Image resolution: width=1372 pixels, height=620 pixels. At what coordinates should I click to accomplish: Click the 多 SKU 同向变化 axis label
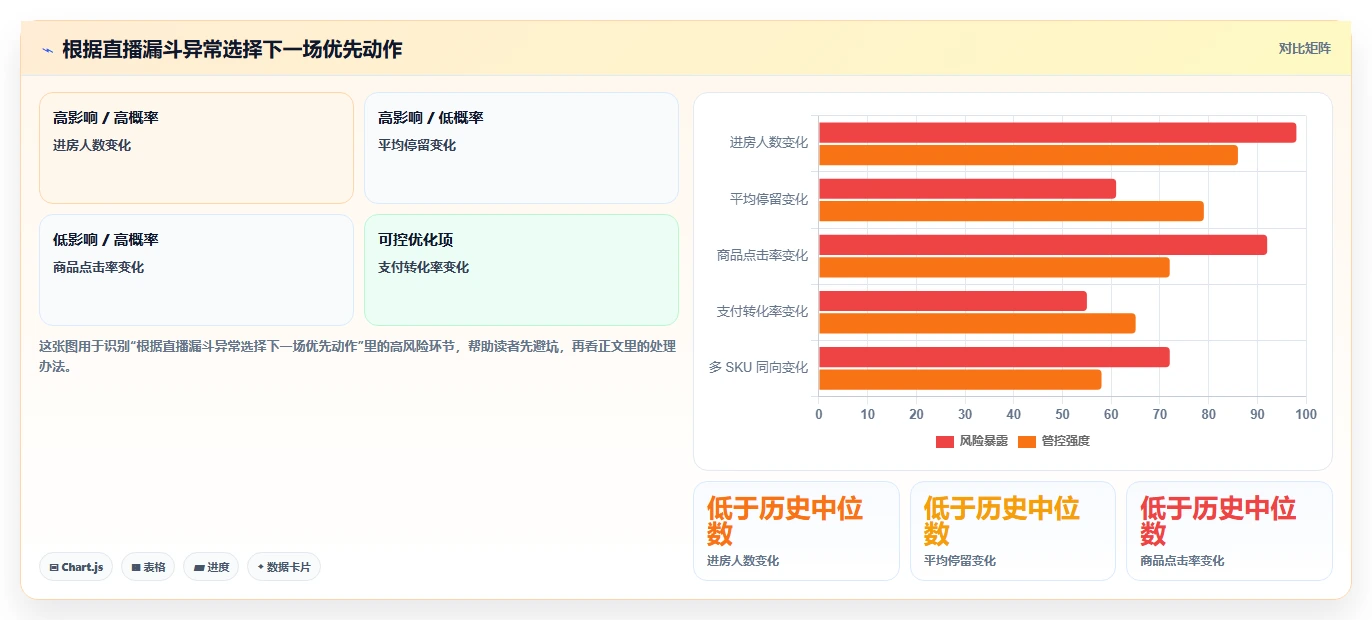coord(758,368)
